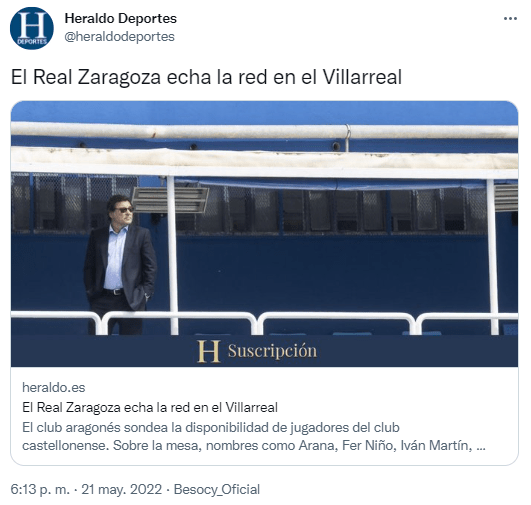Viewport: 531px width, 505px height.
Task: Open the Besocy_Oficial source link
Action: (217, 489)
